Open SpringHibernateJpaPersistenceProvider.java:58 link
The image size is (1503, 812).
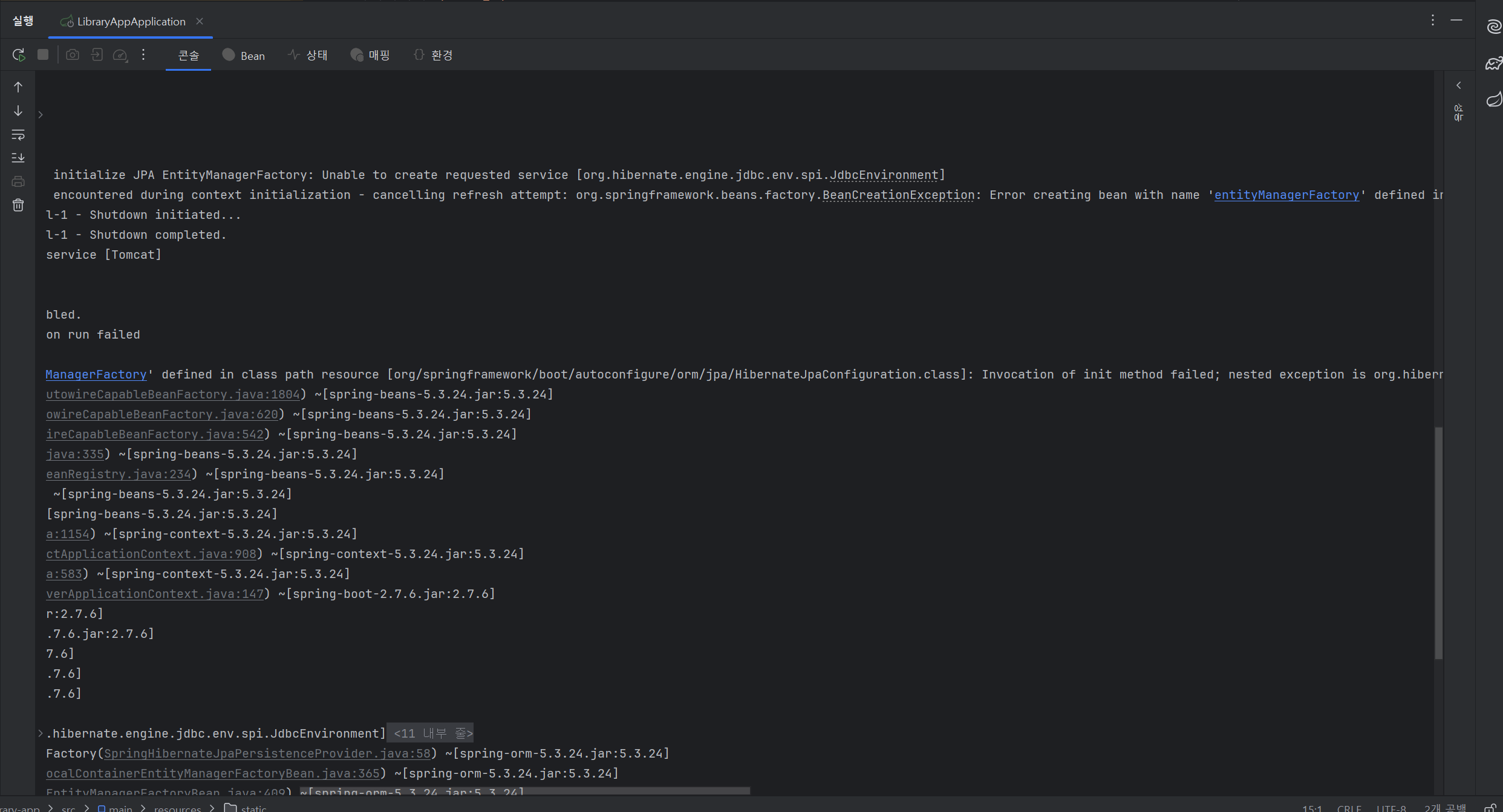[267, 754]
